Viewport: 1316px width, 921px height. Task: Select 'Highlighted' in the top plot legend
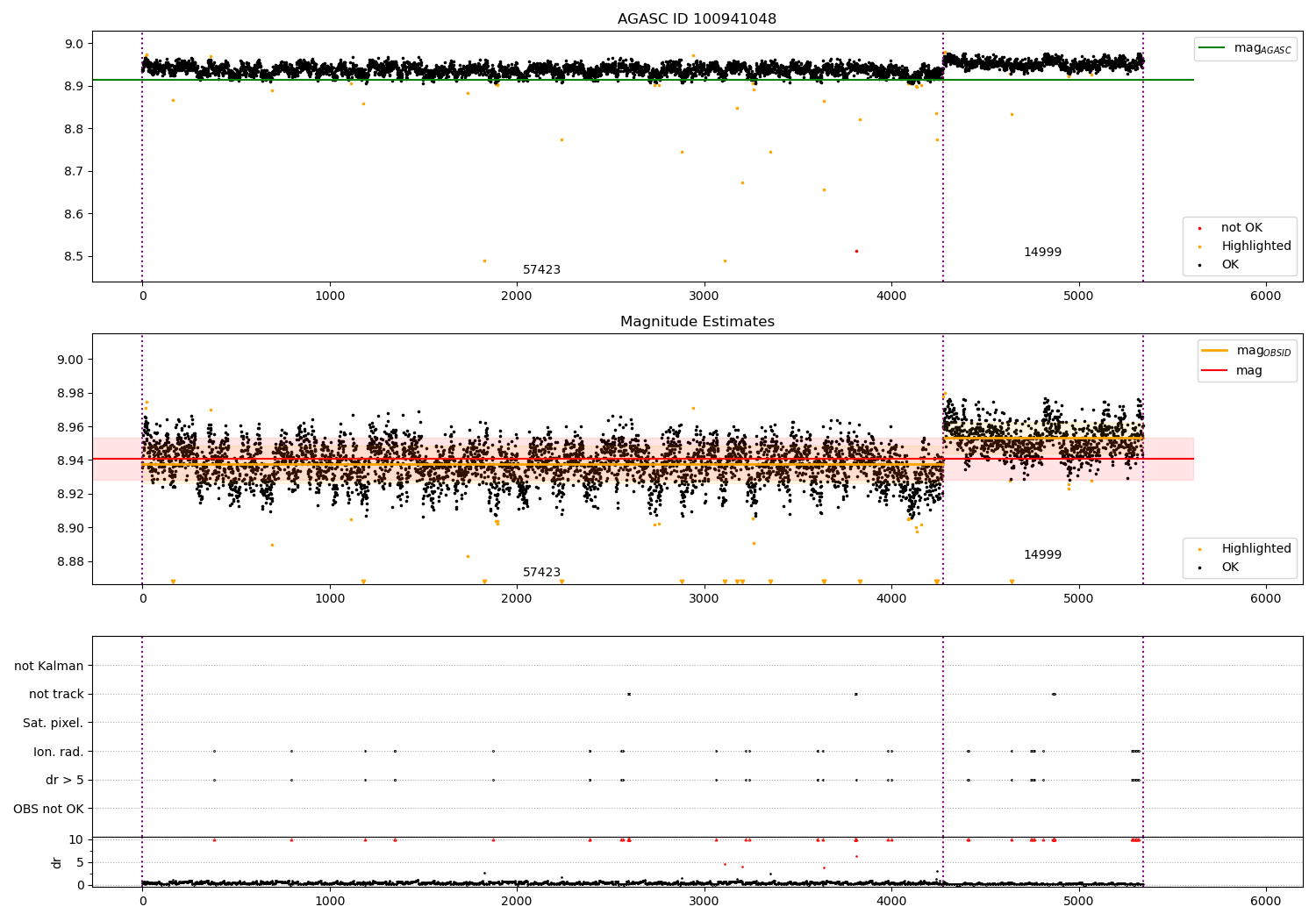point(1256,246)
